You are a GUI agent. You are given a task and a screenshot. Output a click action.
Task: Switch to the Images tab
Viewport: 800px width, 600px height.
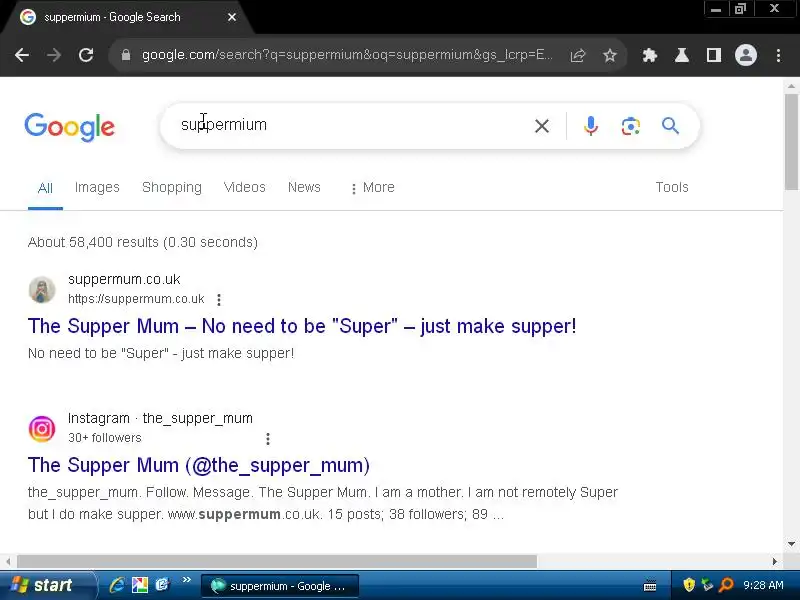click(x=97, y=187)
